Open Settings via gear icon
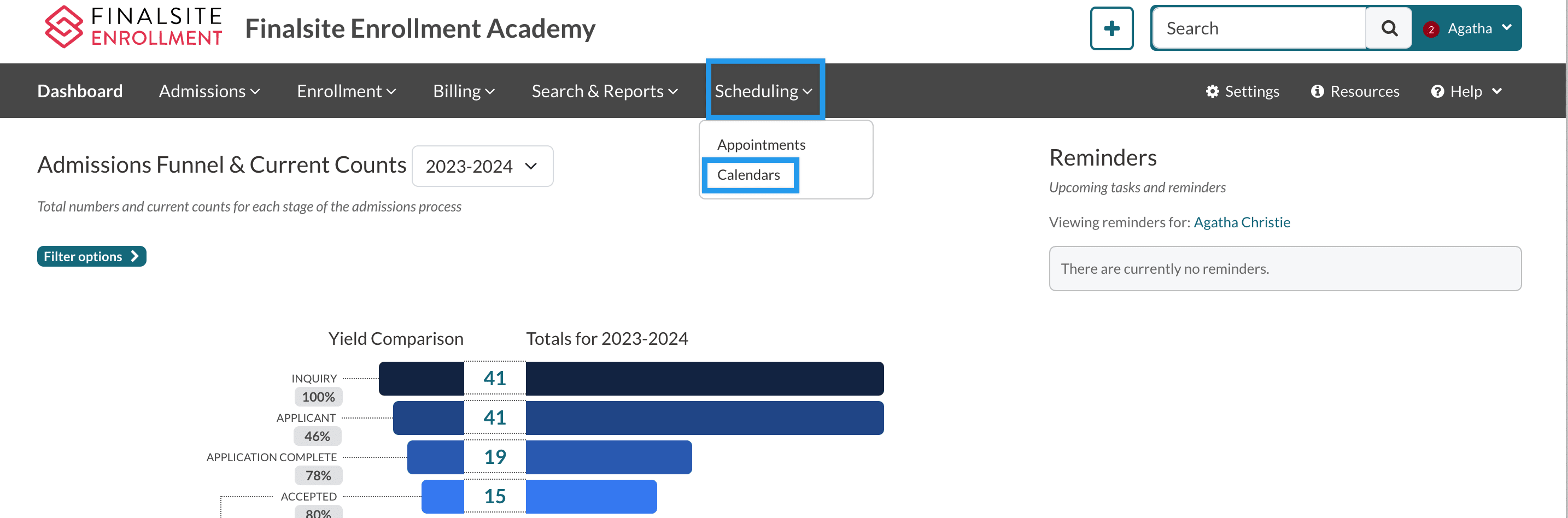 pos(1212,91)
